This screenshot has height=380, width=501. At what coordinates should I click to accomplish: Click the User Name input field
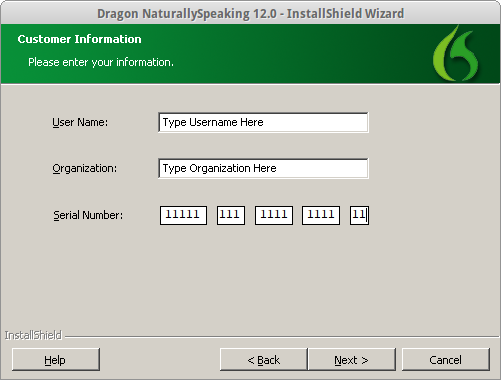[263, 122]
